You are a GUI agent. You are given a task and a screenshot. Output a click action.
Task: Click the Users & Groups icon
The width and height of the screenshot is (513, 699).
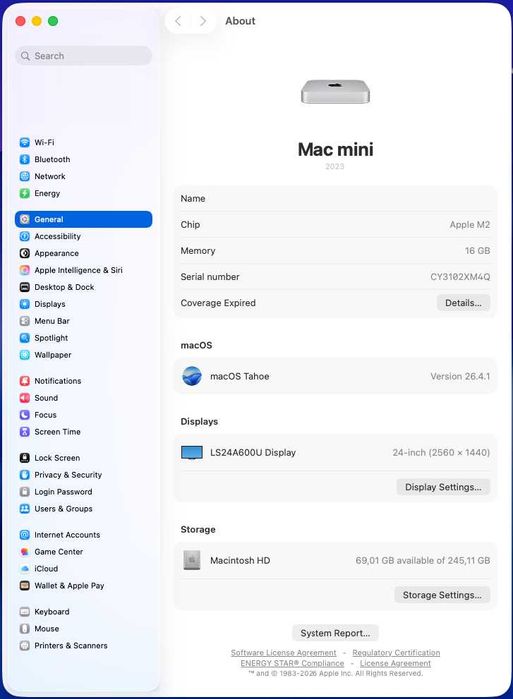click(x=25, y=509)
